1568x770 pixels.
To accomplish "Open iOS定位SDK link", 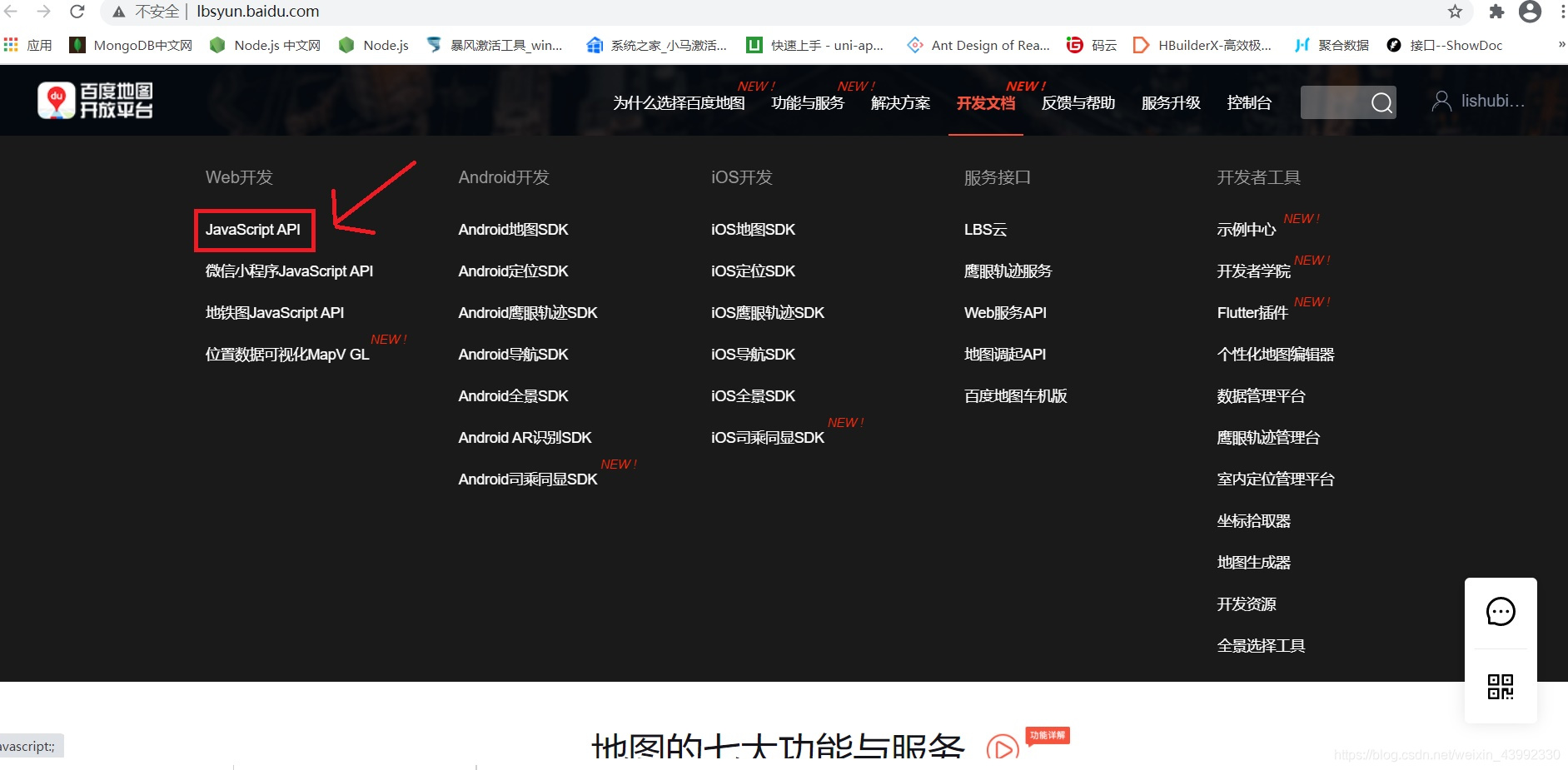I will (x=753, y=271).
